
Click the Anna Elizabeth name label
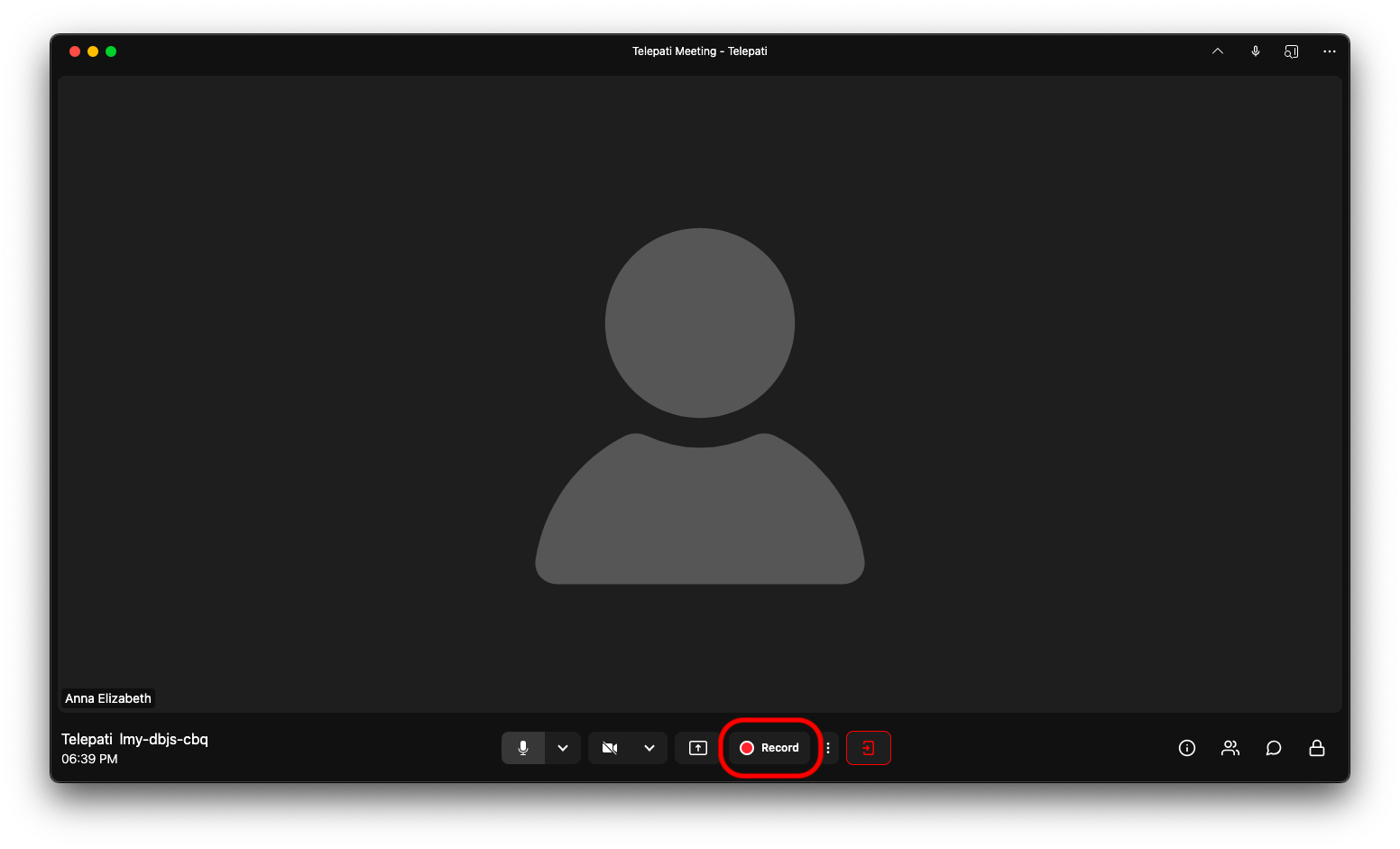pos(108,698)
